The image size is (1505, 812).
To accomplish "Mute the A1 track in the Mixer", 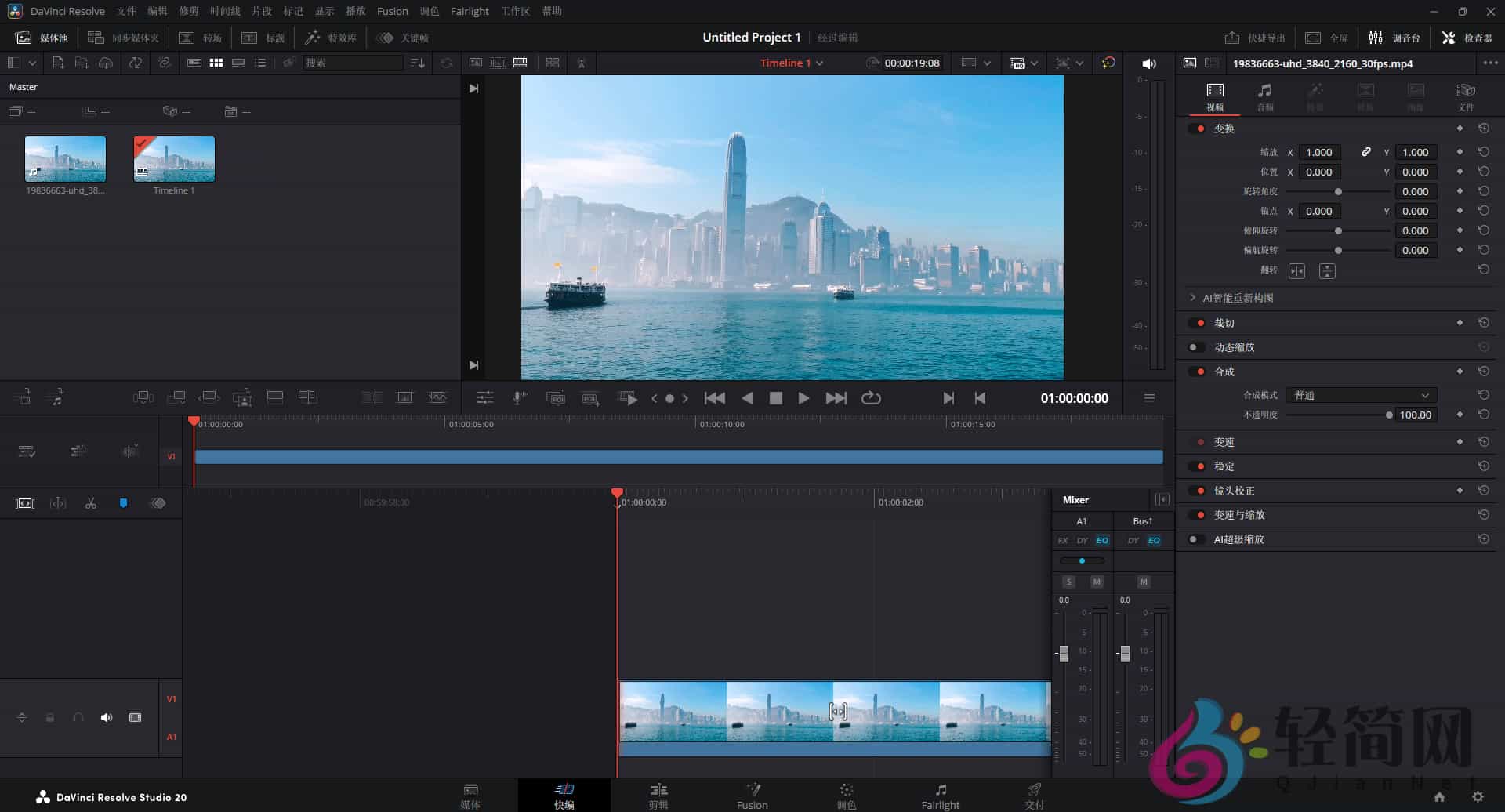I will tap(1097, 582).
